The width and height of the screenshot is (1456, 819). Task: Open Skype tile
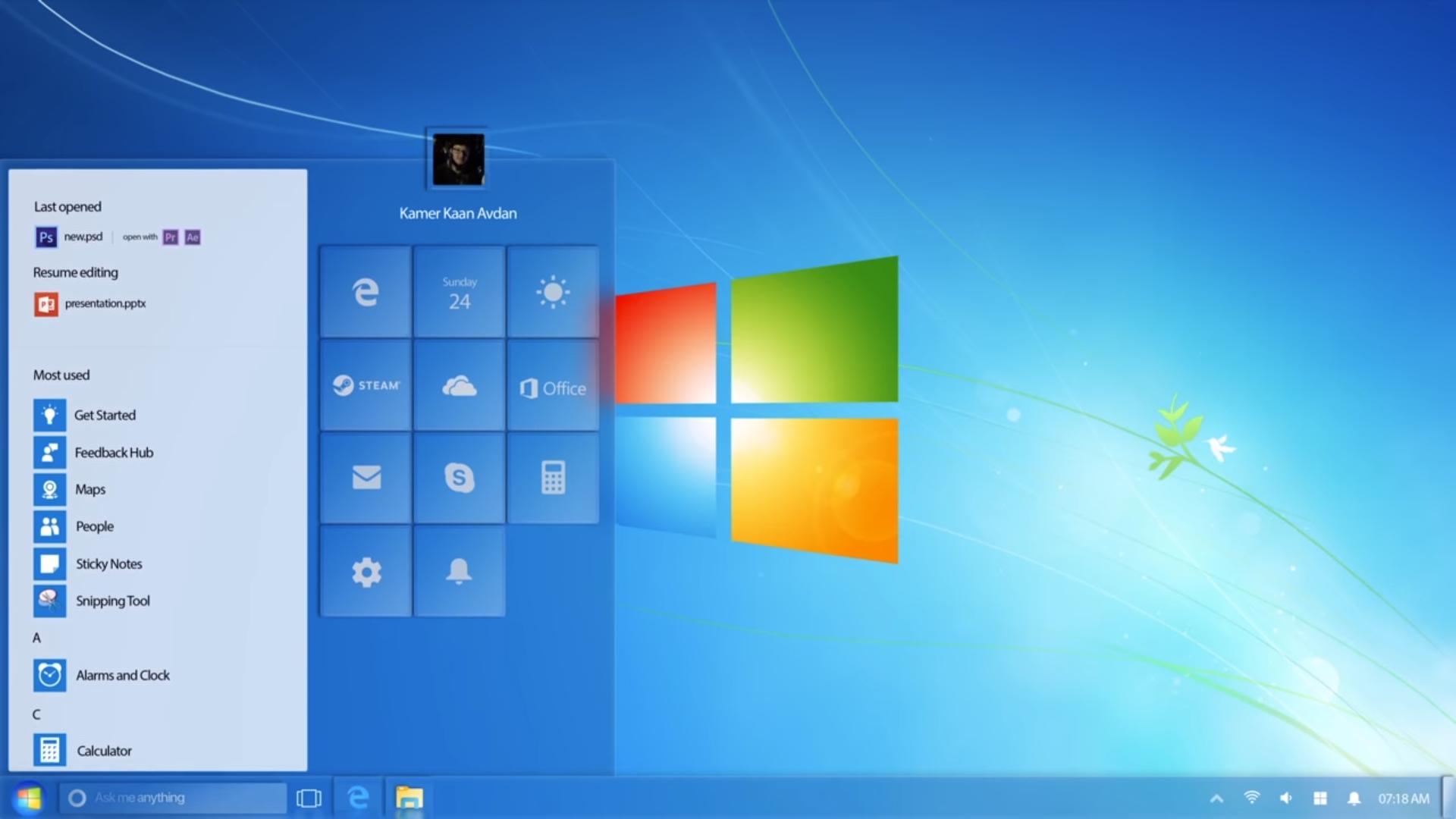[x=459, y=477]
